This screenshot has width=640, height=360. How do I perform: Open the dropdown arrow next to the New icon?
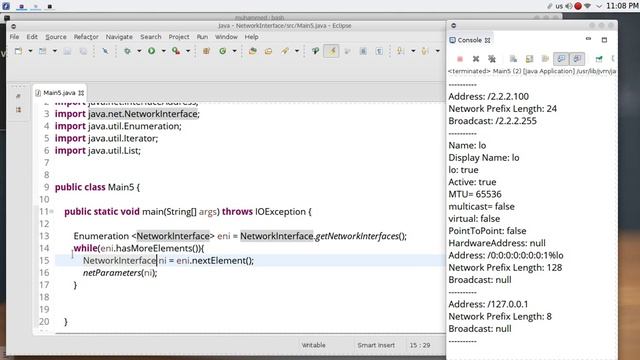pos(30,51)
